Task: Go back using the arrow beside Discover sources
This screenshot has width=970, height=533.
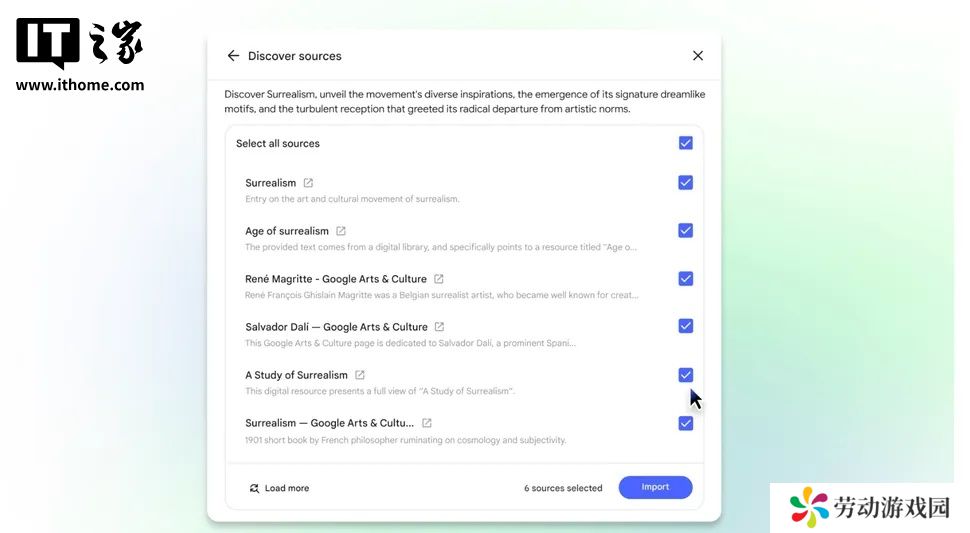Action: (x=233, y=56)
